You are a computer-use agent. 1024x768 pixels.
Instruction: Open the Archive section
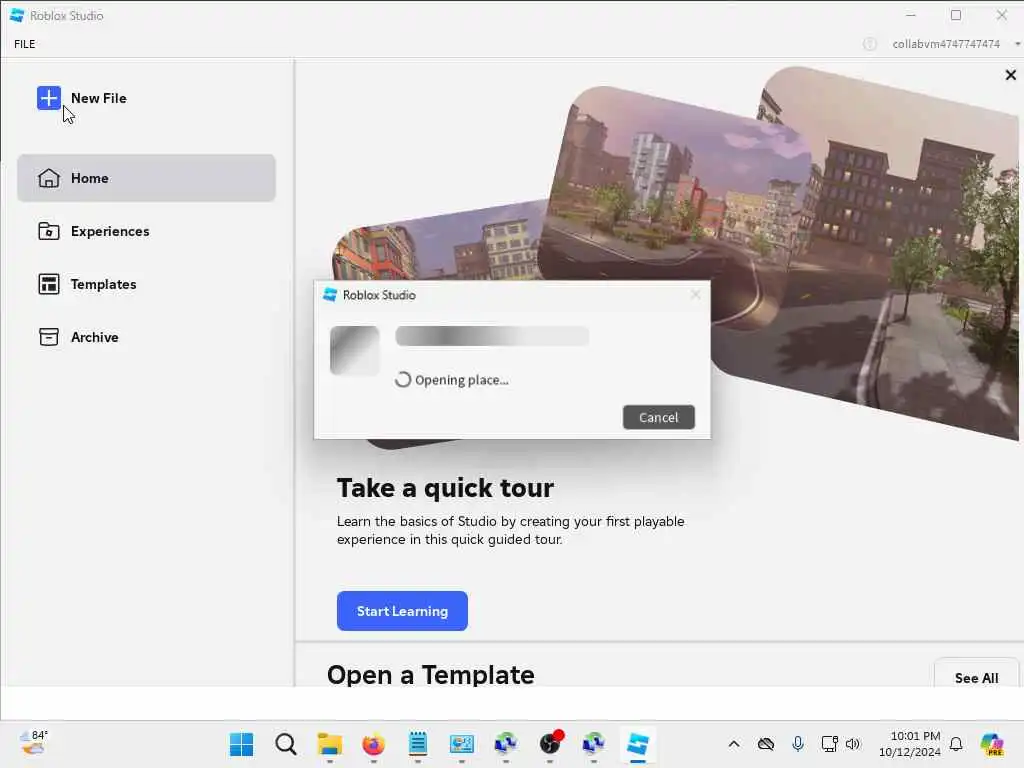pyautogui.click(x=146, y=337)
